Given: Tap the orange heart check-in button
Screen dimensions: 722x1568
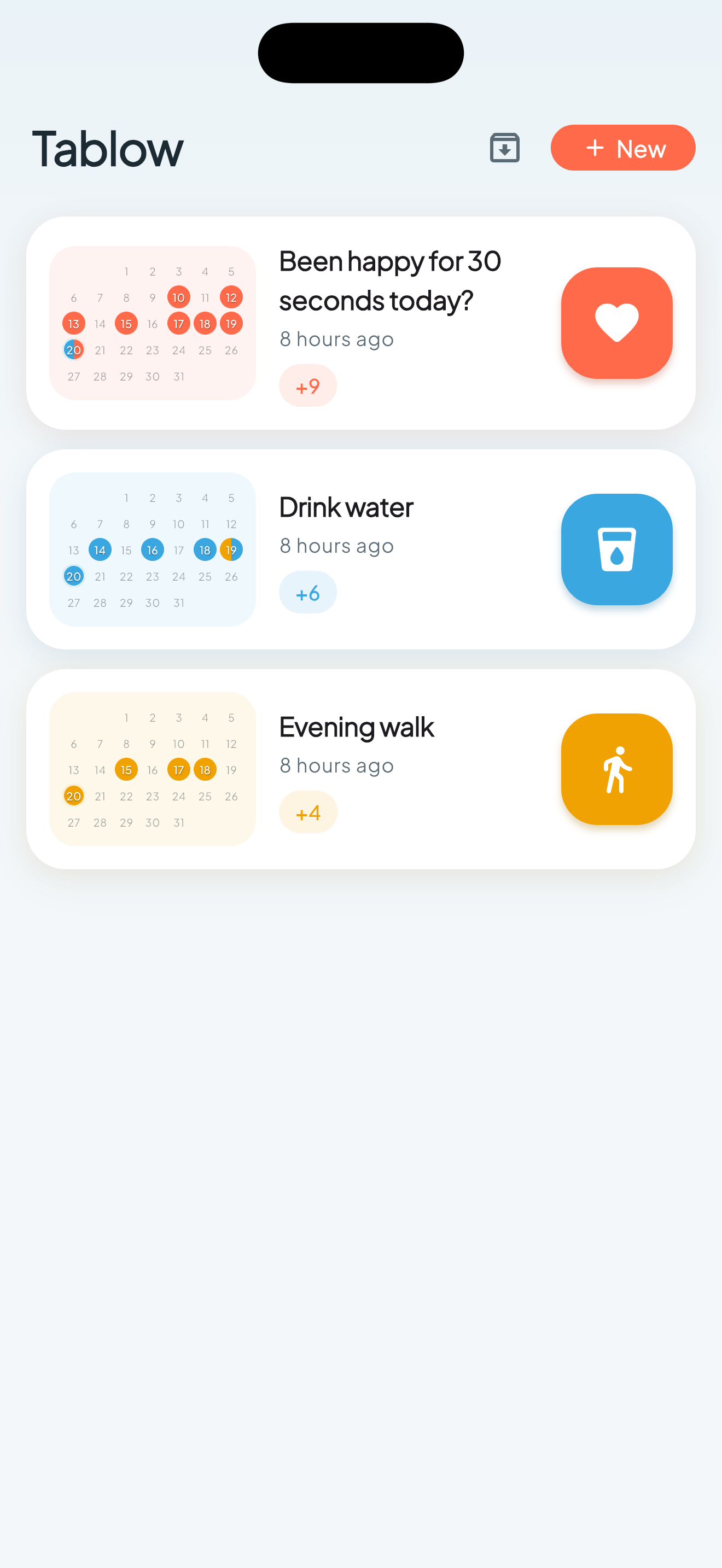Looking at the screenshot, I should 616,323.
